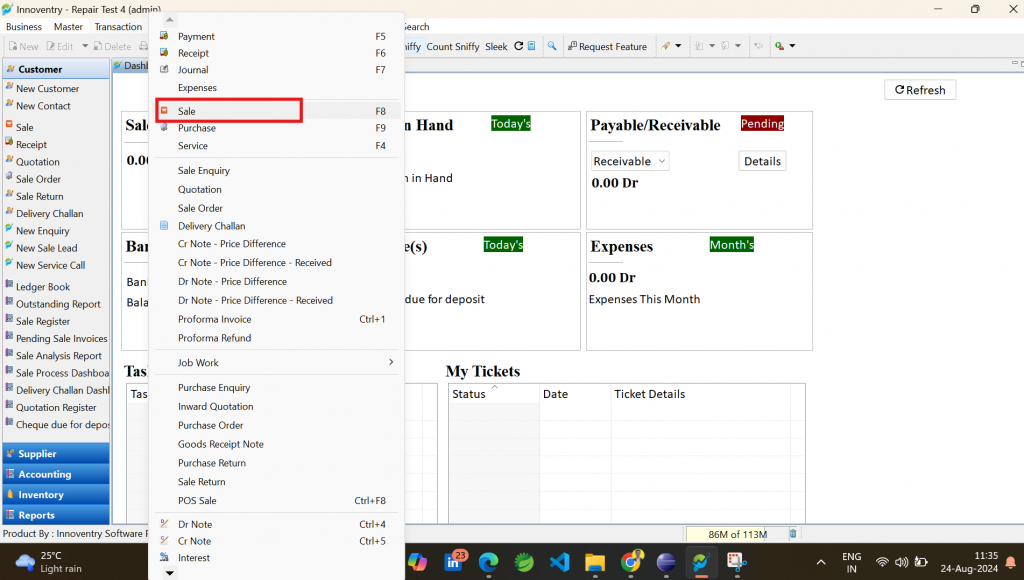Open Visual Studio Code from taskbar
The image size is (1024, 580).
pos(559,562)
